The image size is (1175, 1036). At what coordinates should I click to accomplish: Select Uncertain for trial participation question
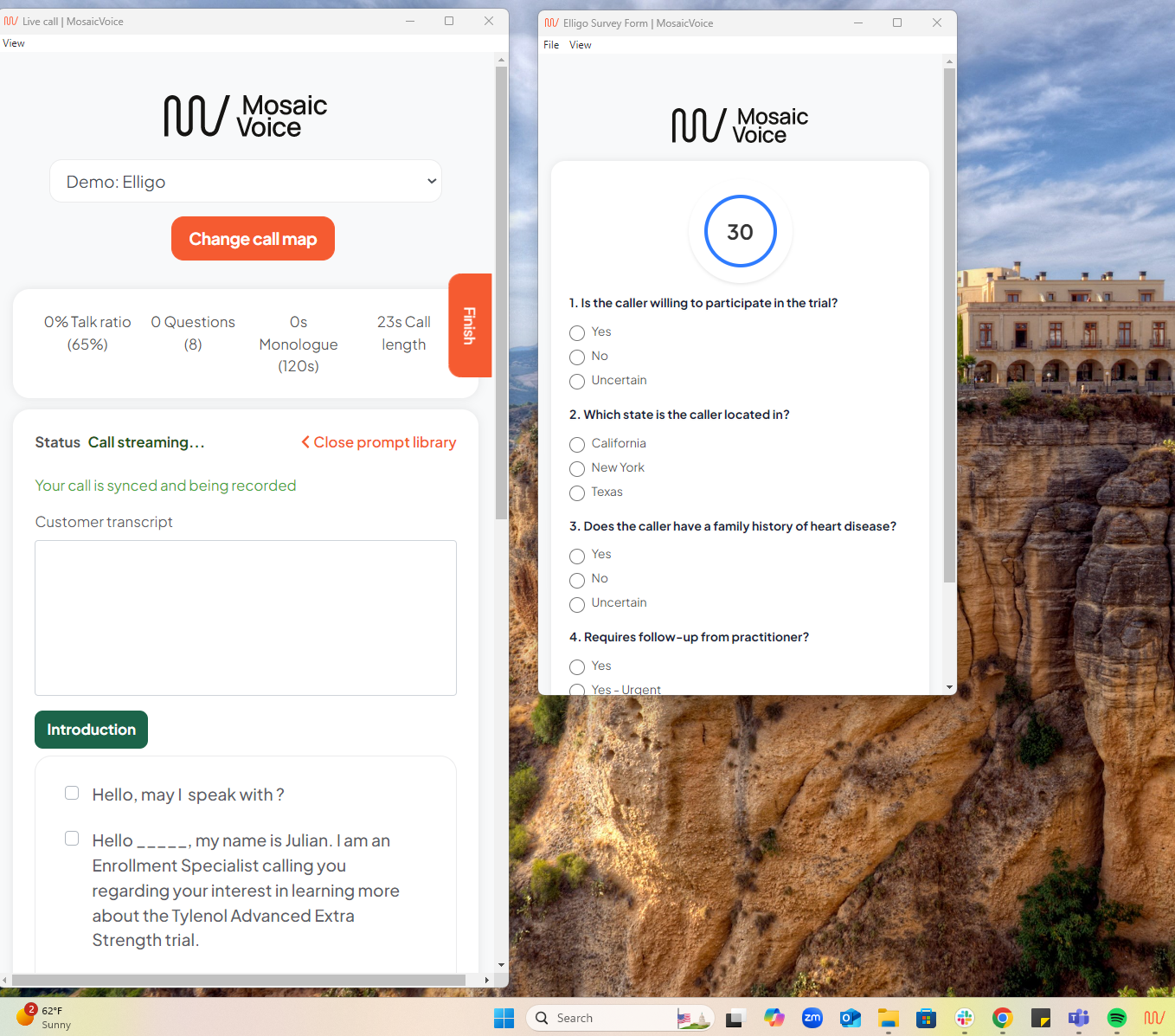click(x=577, y=382)
